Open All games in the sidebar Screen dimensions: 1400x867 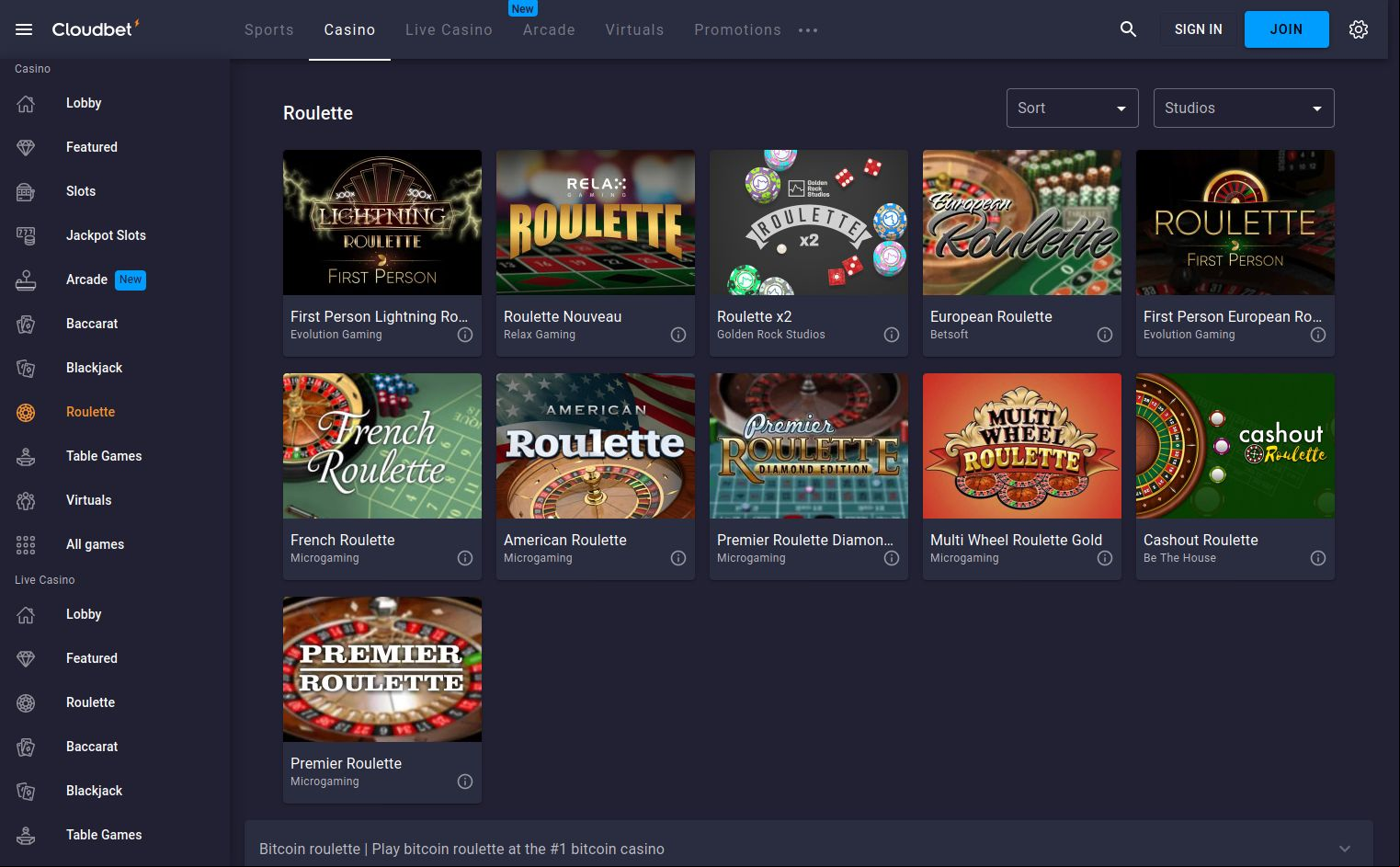tap(95, 544)
